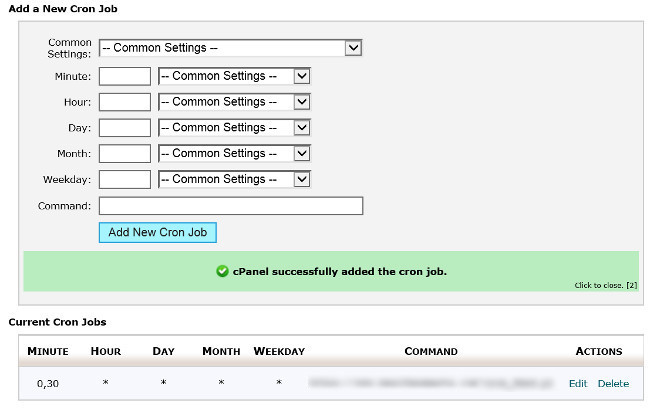The height and width of the screenshot is (410, 650).
Task: Expand the Minute common settings dropdown
Action: coord(235,76)
